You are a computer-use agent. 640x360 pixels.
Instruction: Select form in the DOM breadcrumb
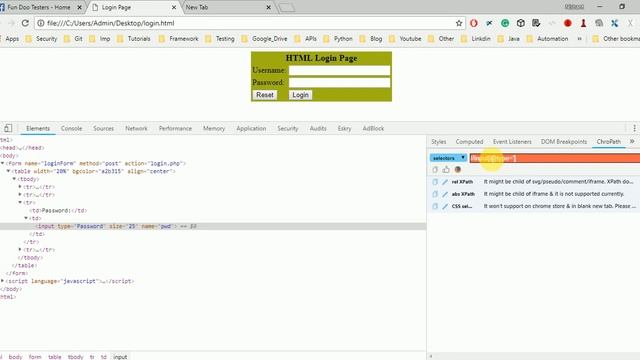point(35,357)
